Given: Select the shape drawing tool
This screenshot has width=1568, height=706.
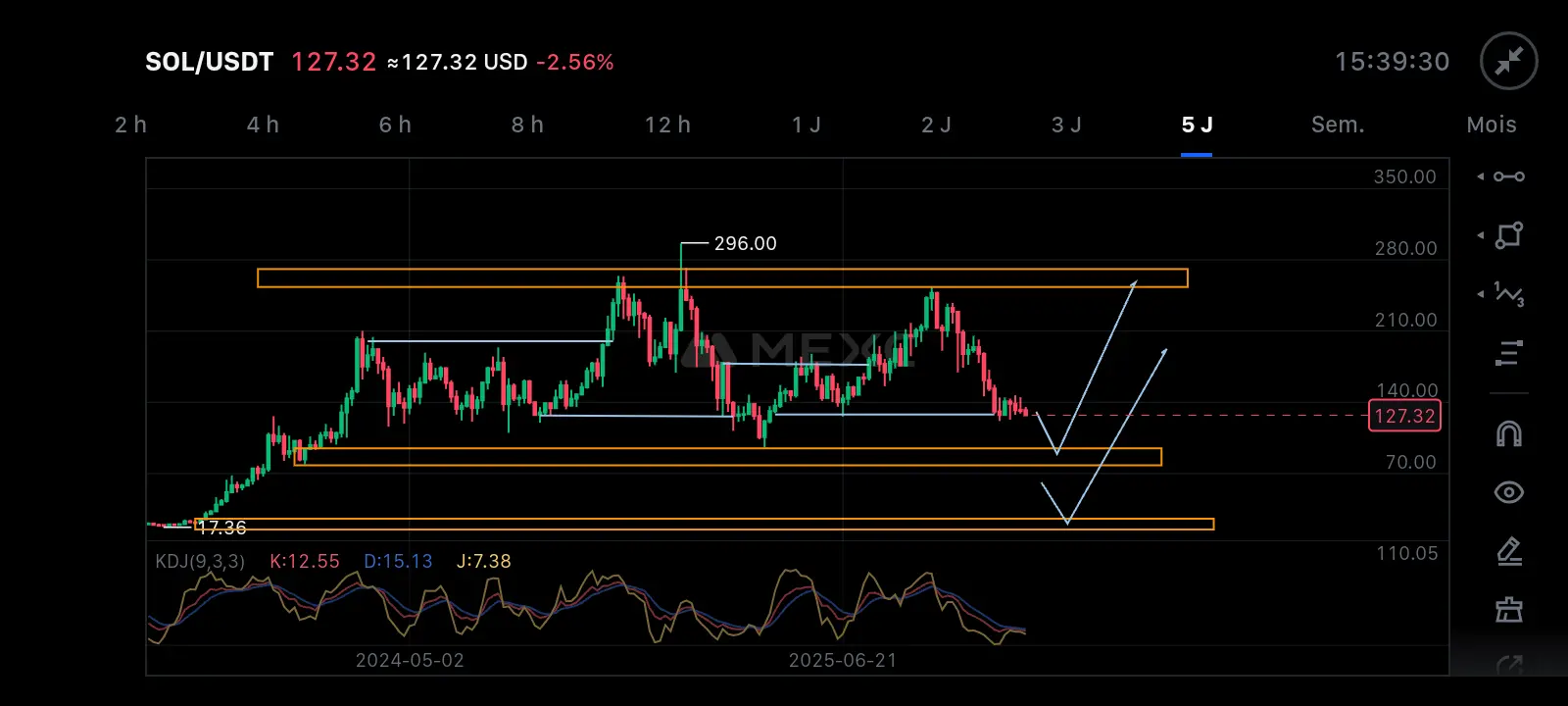Looking at the screenshot, I should [1509, 235].
